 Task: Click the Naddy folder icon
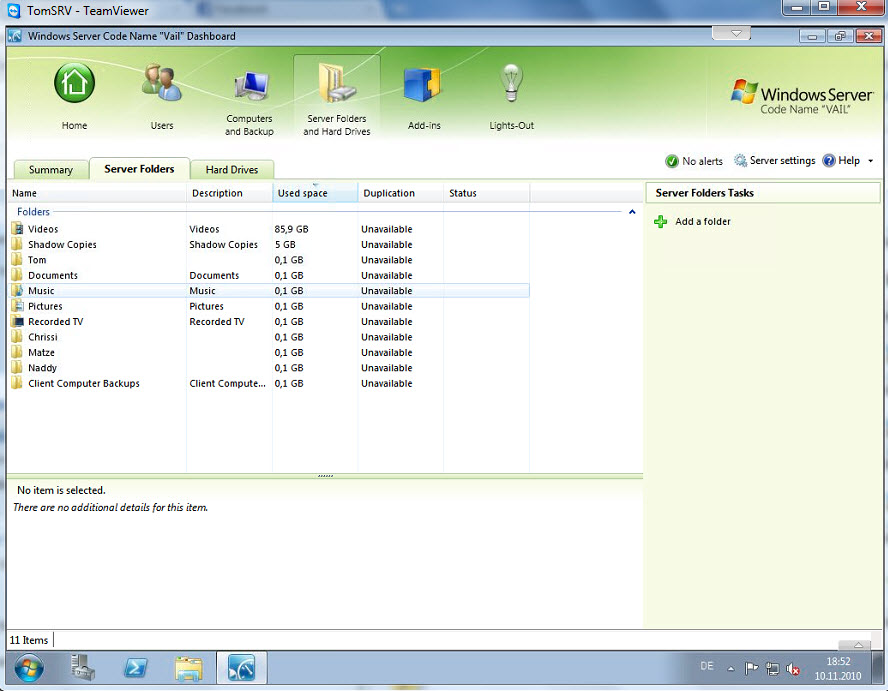pos(18,368)
